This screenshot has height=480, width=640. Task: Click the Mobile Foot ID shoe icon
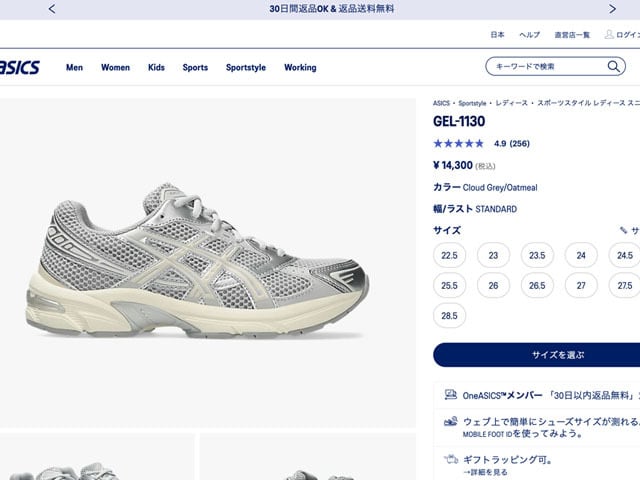[451, 421]
